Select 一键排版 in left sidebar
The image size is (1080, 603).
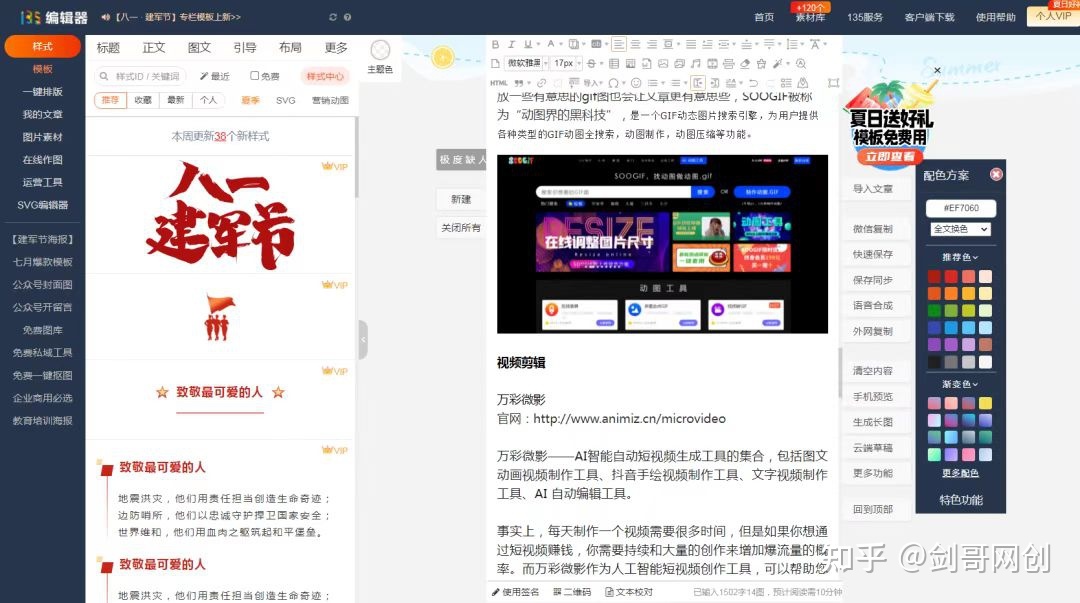coord(42,92)
